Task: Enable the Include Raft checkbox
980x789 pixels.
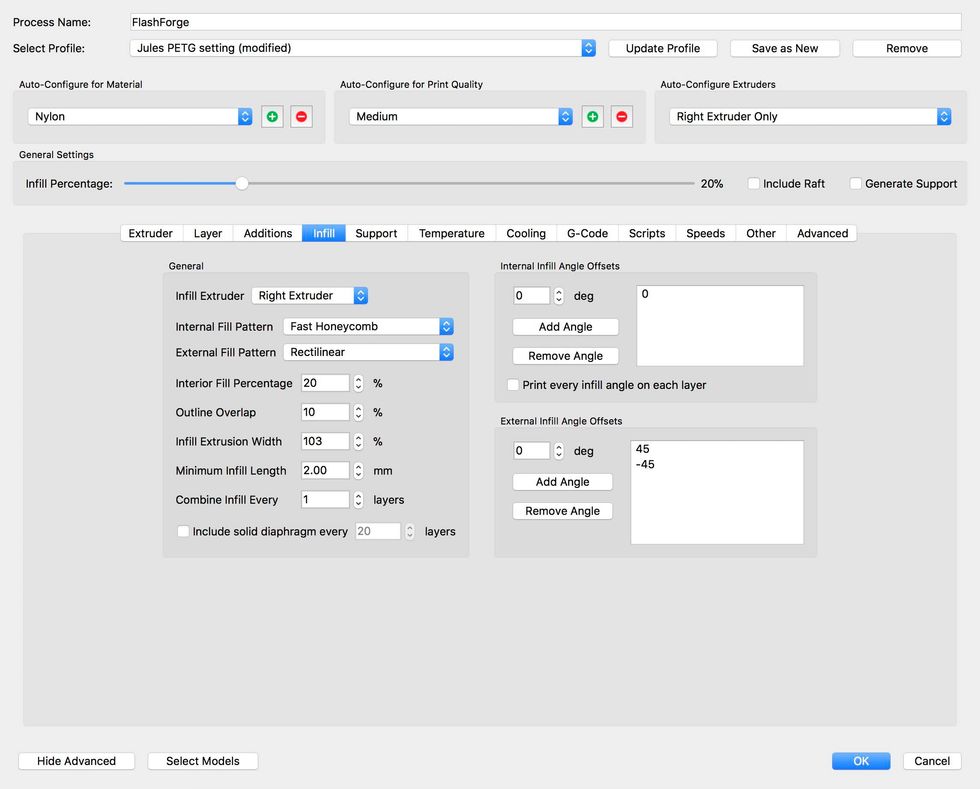Action: tap(754, 184)
